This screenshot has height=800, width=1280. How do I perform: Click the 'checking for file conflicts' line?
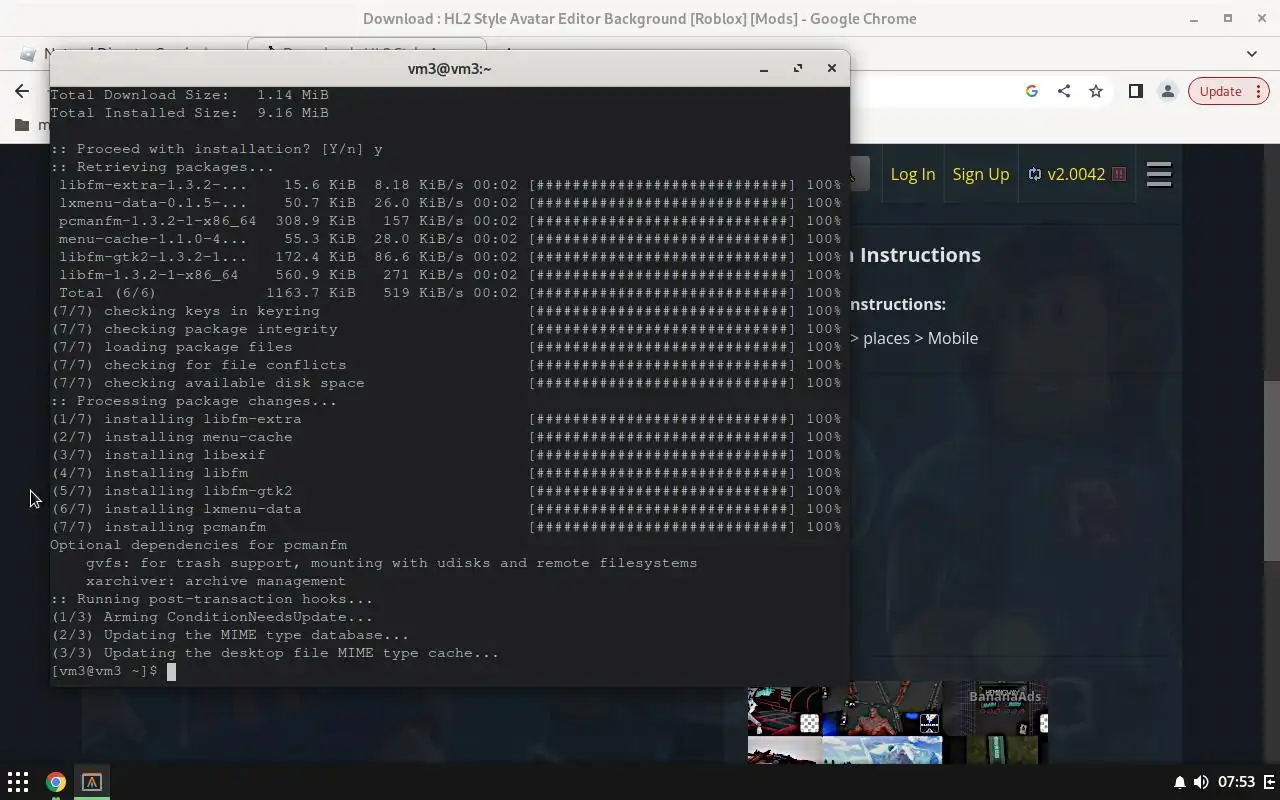click(x=446, y=365)
